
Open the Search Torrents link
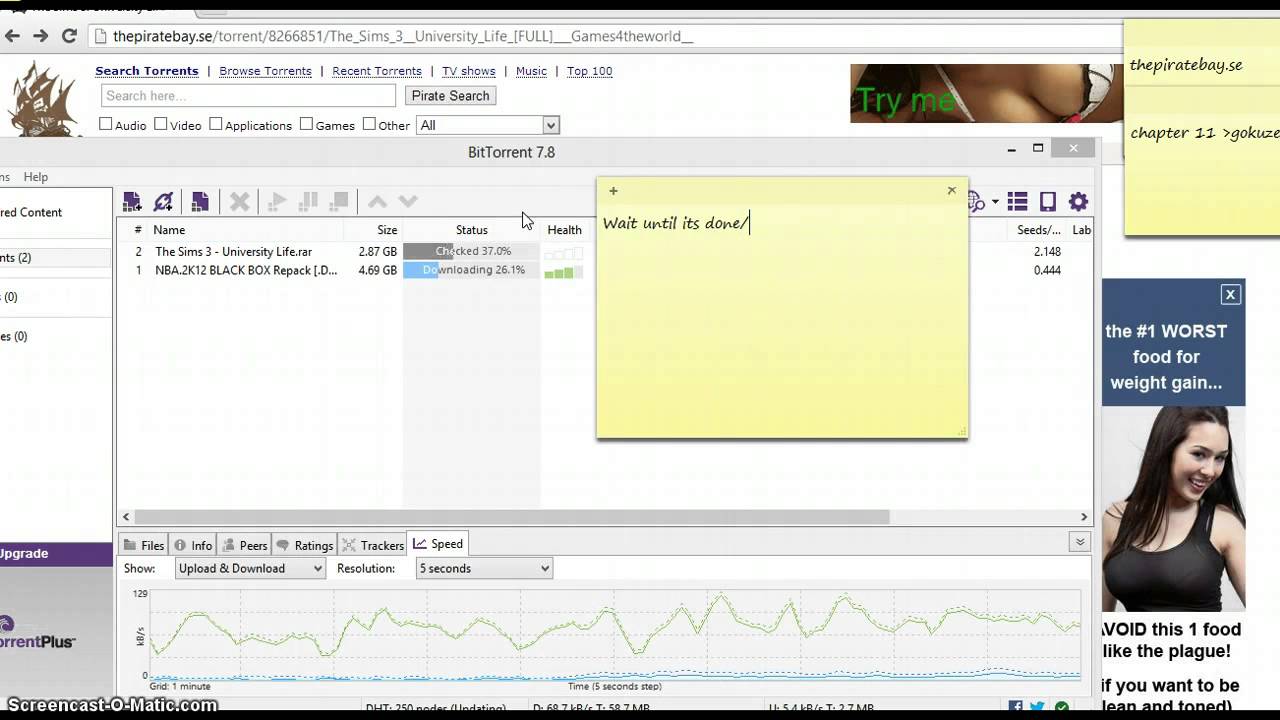tap(147, 71)
